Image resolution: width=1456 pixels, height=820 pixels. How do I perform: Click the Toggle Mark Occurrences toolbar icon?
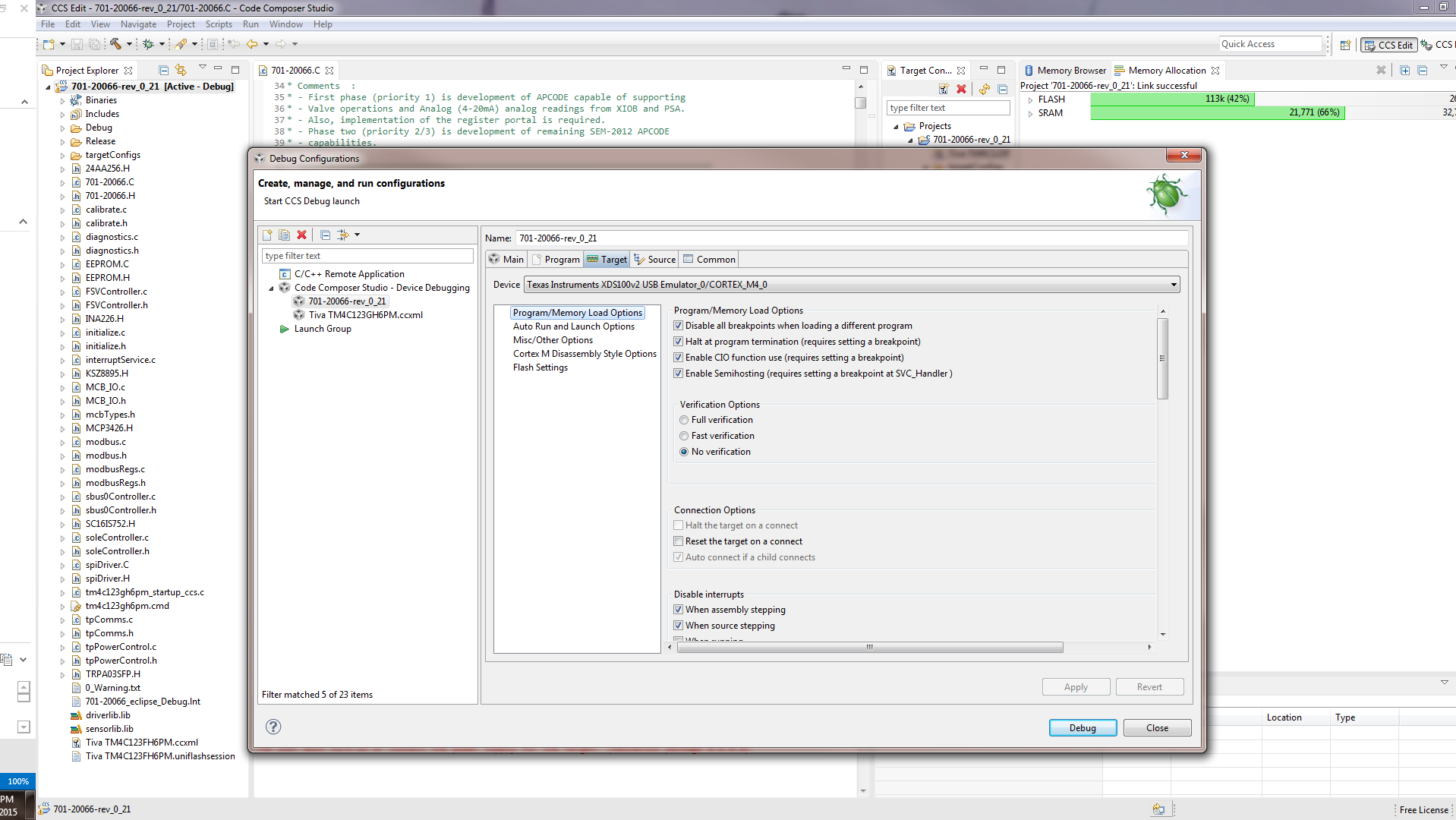click(213, 44)
